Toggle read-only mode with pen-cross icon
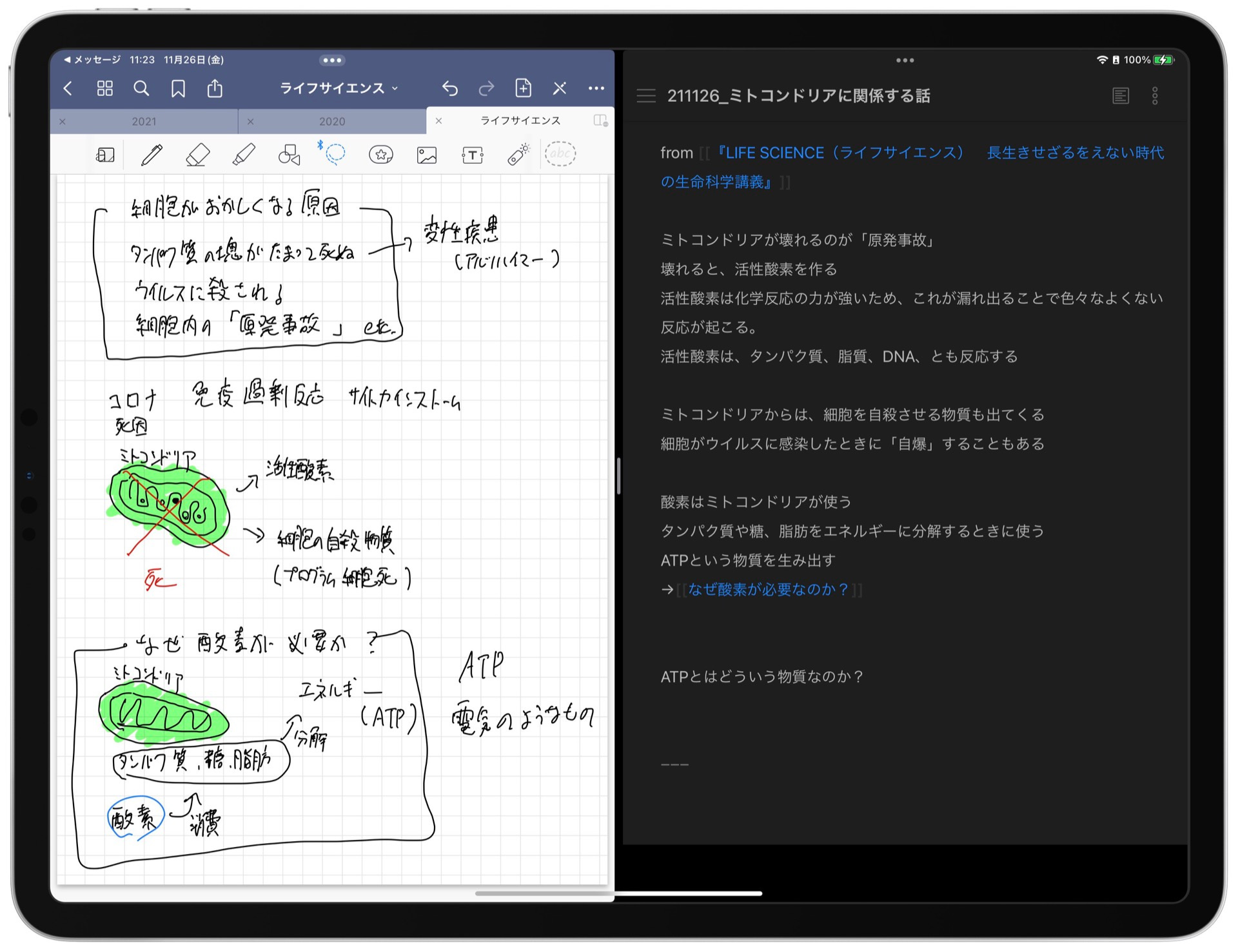Screen dimensions: 1238x952 560,88
